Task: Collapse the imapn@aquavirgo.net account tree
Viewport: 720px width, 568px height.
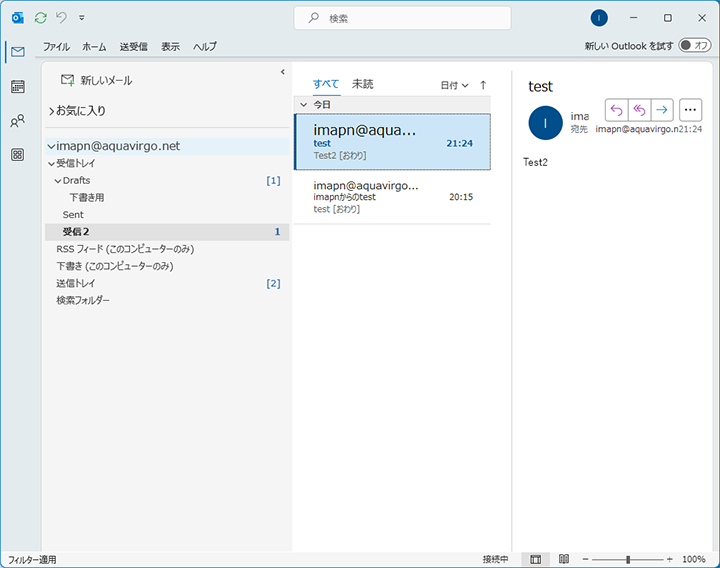Action: pos(51,146)
